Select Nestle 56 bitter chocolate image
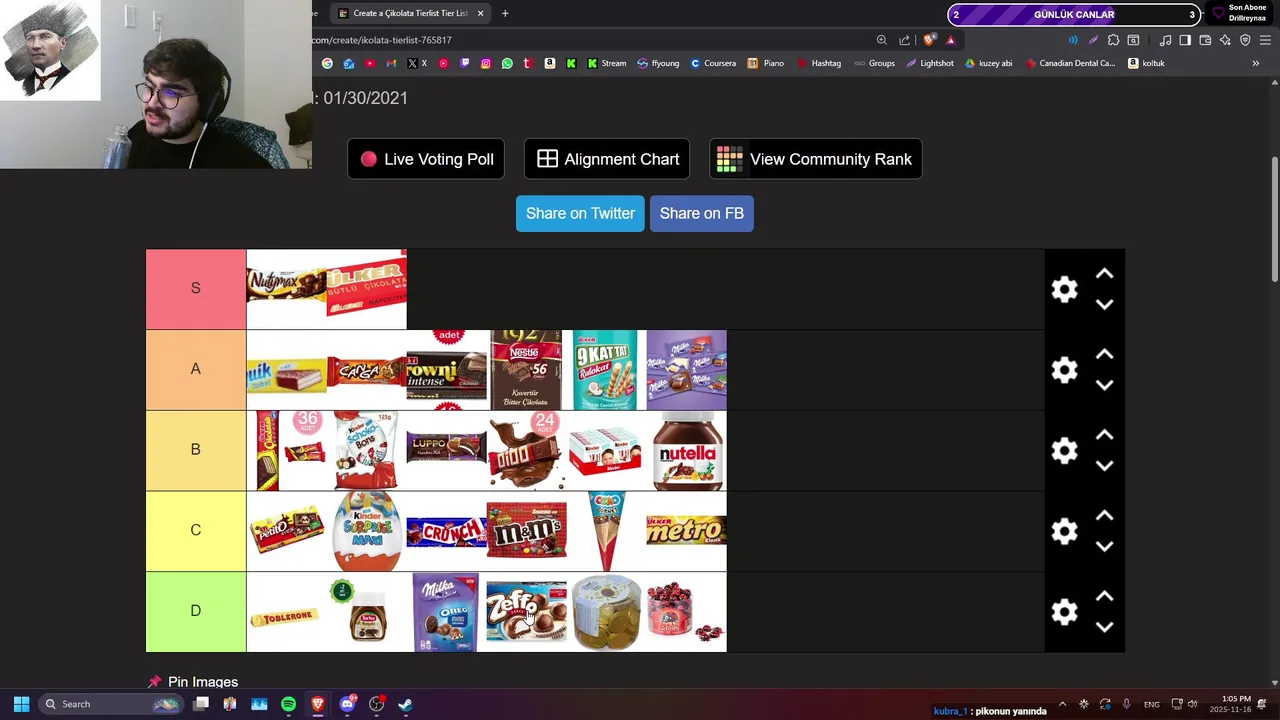This screenshot has width=1280, height=720. (x=527, y=370)
